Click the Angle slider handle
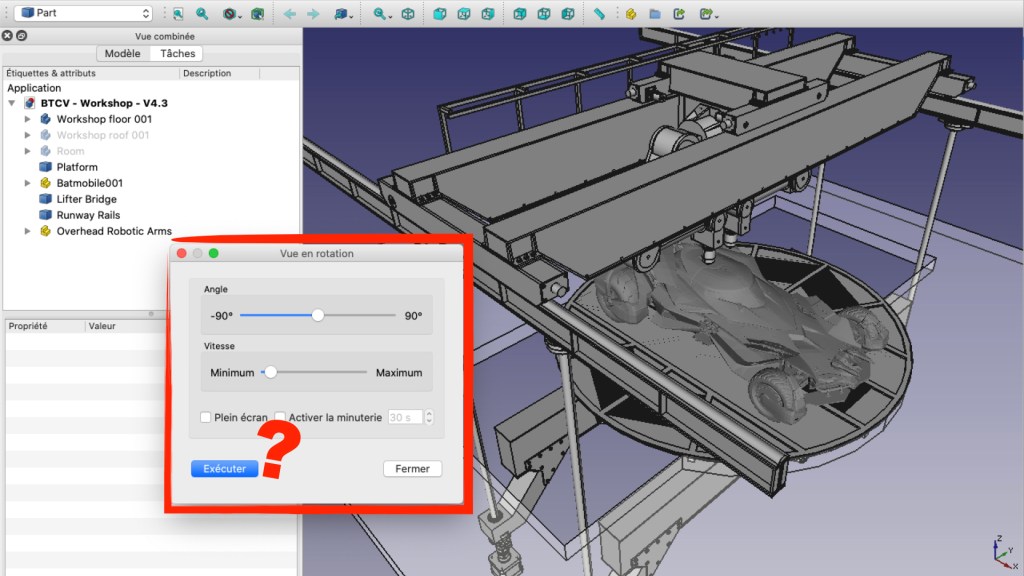Image resolution: width=1024 pixels, height=576 pixels. pos(318,315)
